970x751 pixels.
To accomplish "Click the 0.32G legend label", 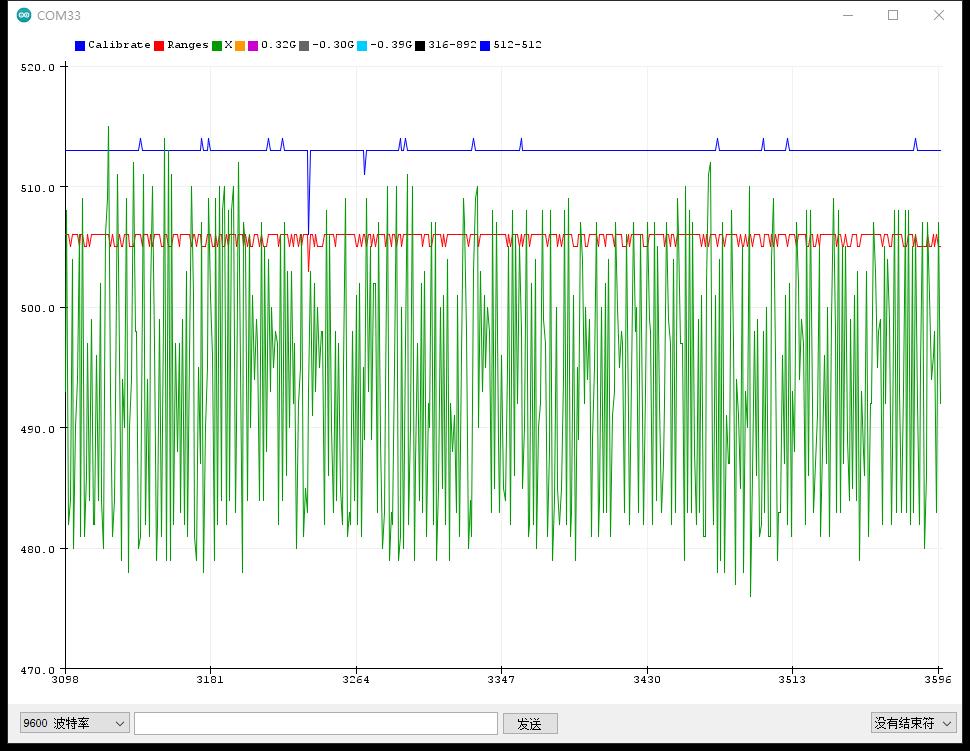I will pos(278,45).
